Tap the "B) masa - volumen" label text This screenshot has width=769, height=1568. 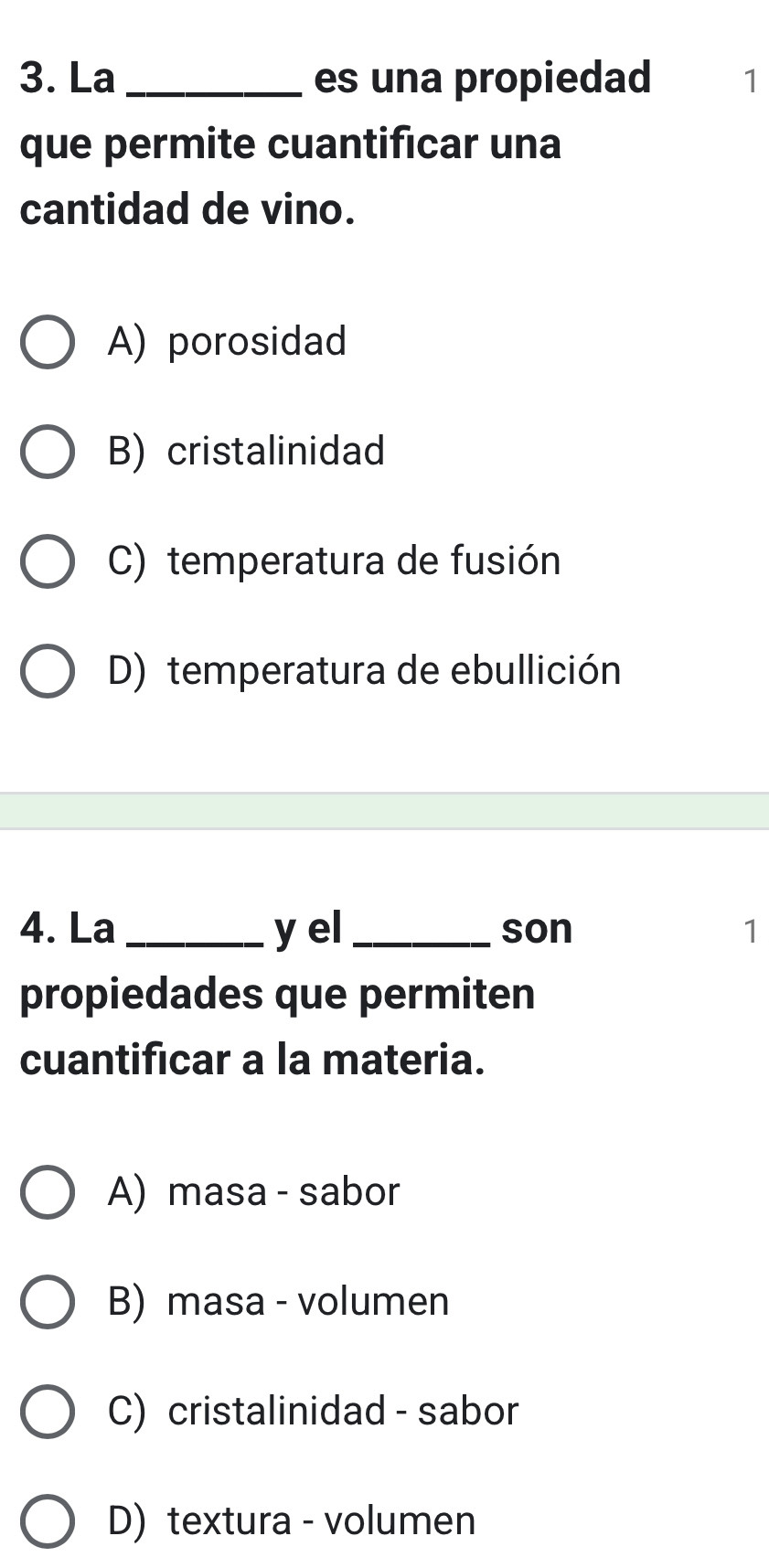coord(278,1302)
